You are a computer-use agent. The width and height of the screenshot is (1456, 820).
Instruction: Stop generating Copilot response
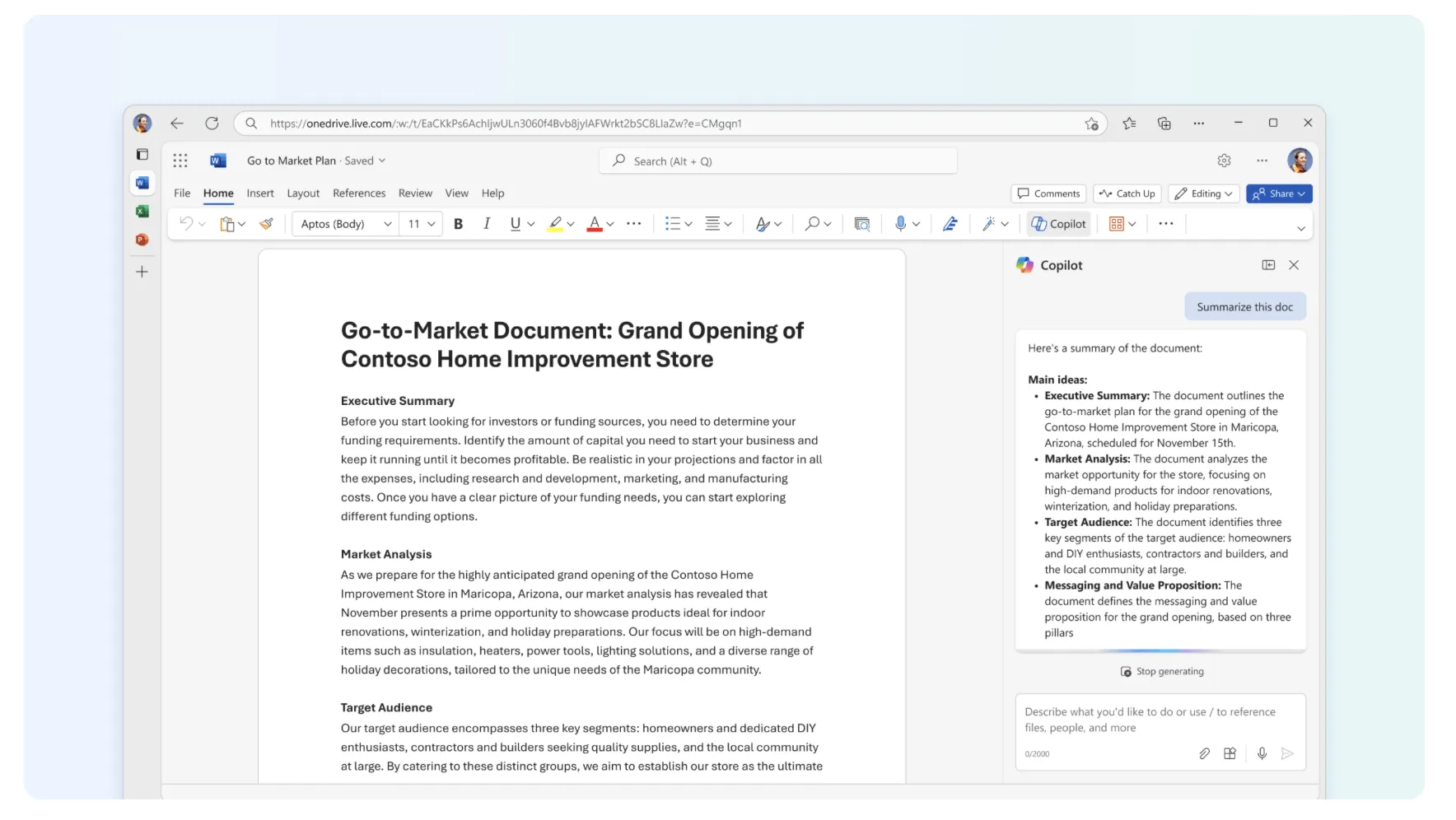1162,672
